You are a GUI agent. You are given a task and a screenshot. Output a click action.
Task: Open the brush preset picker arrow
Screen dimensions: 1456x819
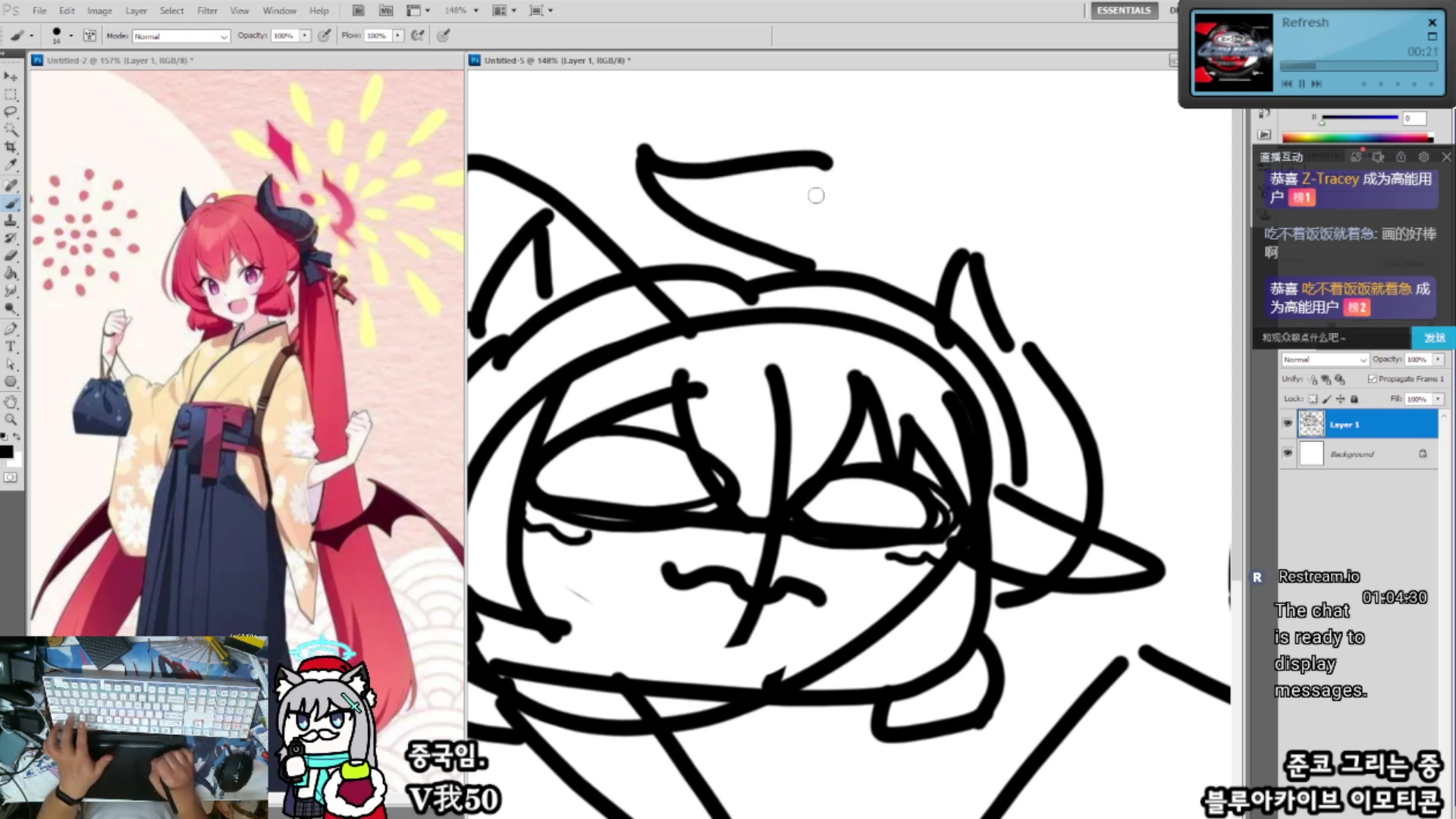pos(71,36)
